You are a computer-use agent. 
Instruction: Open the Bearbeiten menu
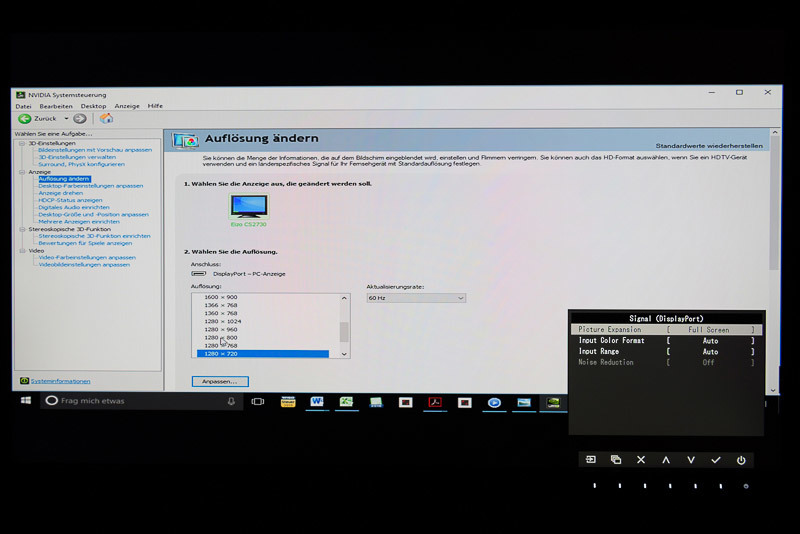pos(56,106)
